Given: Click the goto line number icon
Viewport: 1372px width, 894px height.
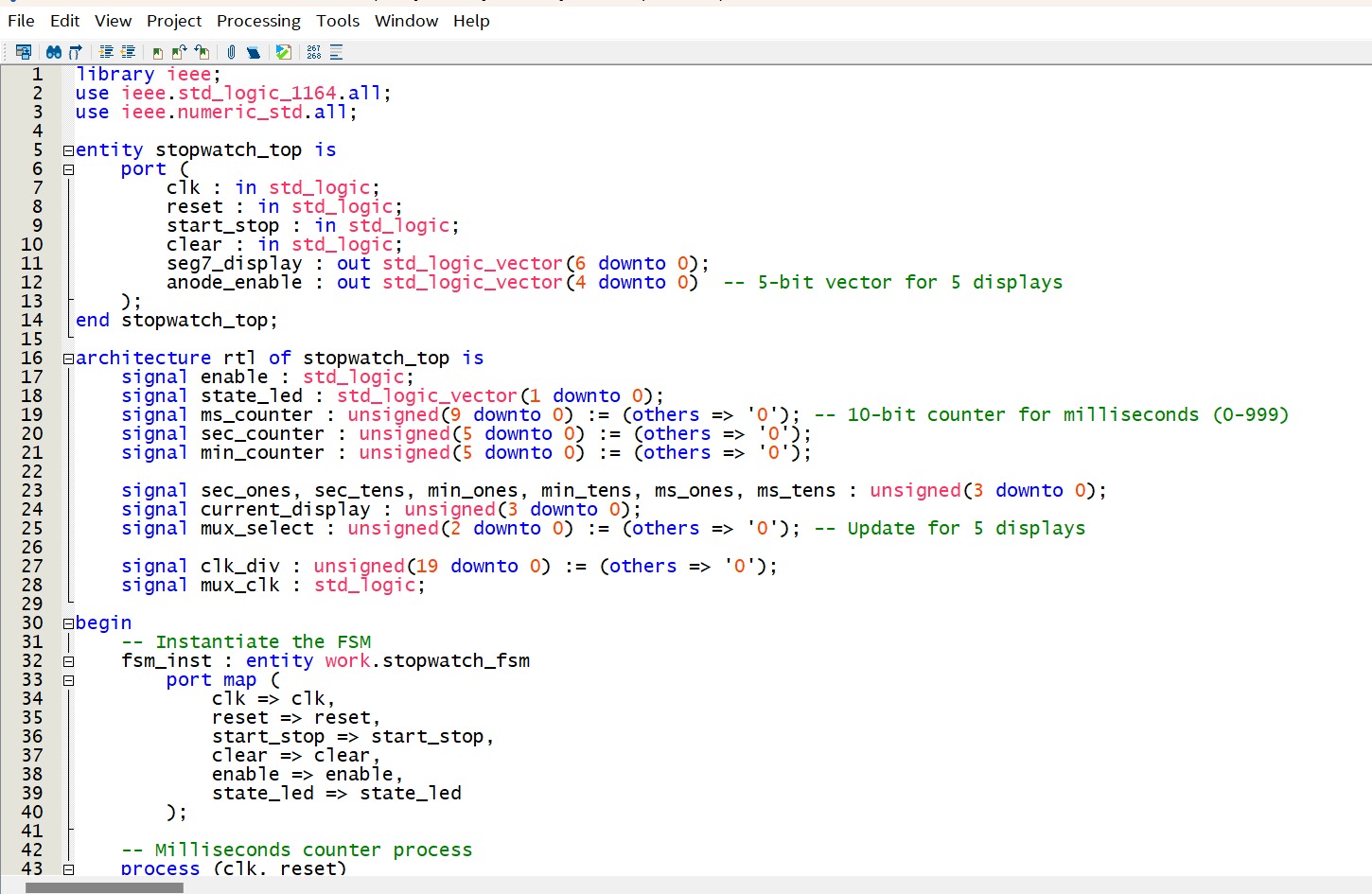Looking at the screenshot, I should [x=314, y=51].
